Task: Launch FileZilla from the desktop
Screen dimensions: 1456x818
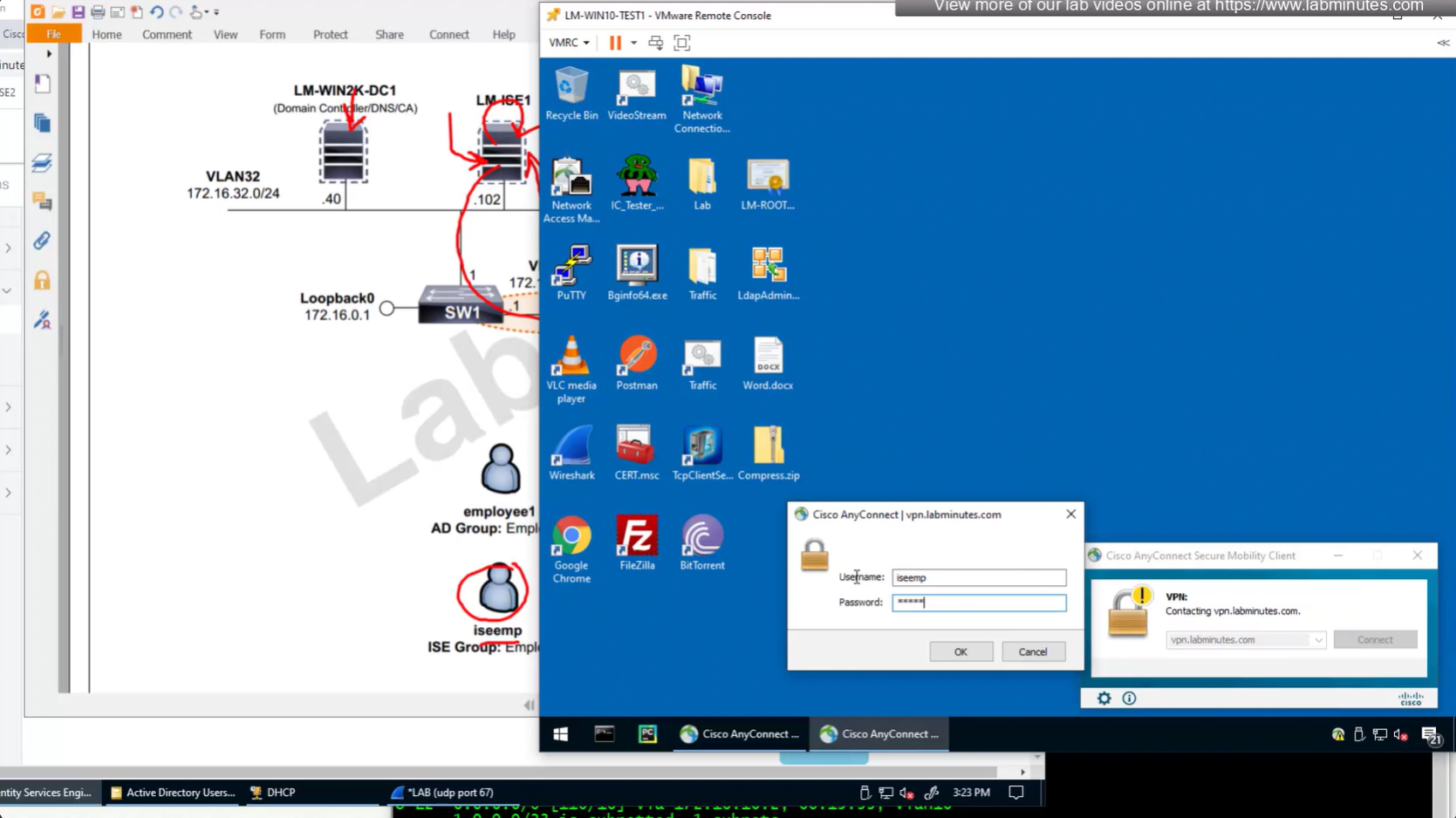Action: click(x=637, y=541)
